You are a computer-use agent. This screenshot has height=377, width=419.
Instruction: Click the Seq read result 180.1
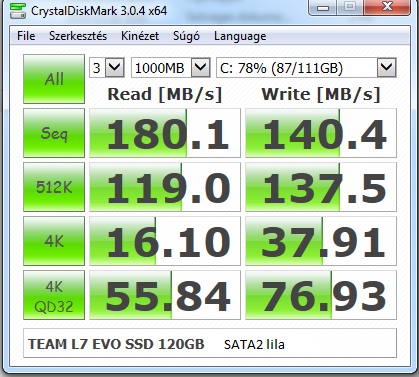[165, 133]
